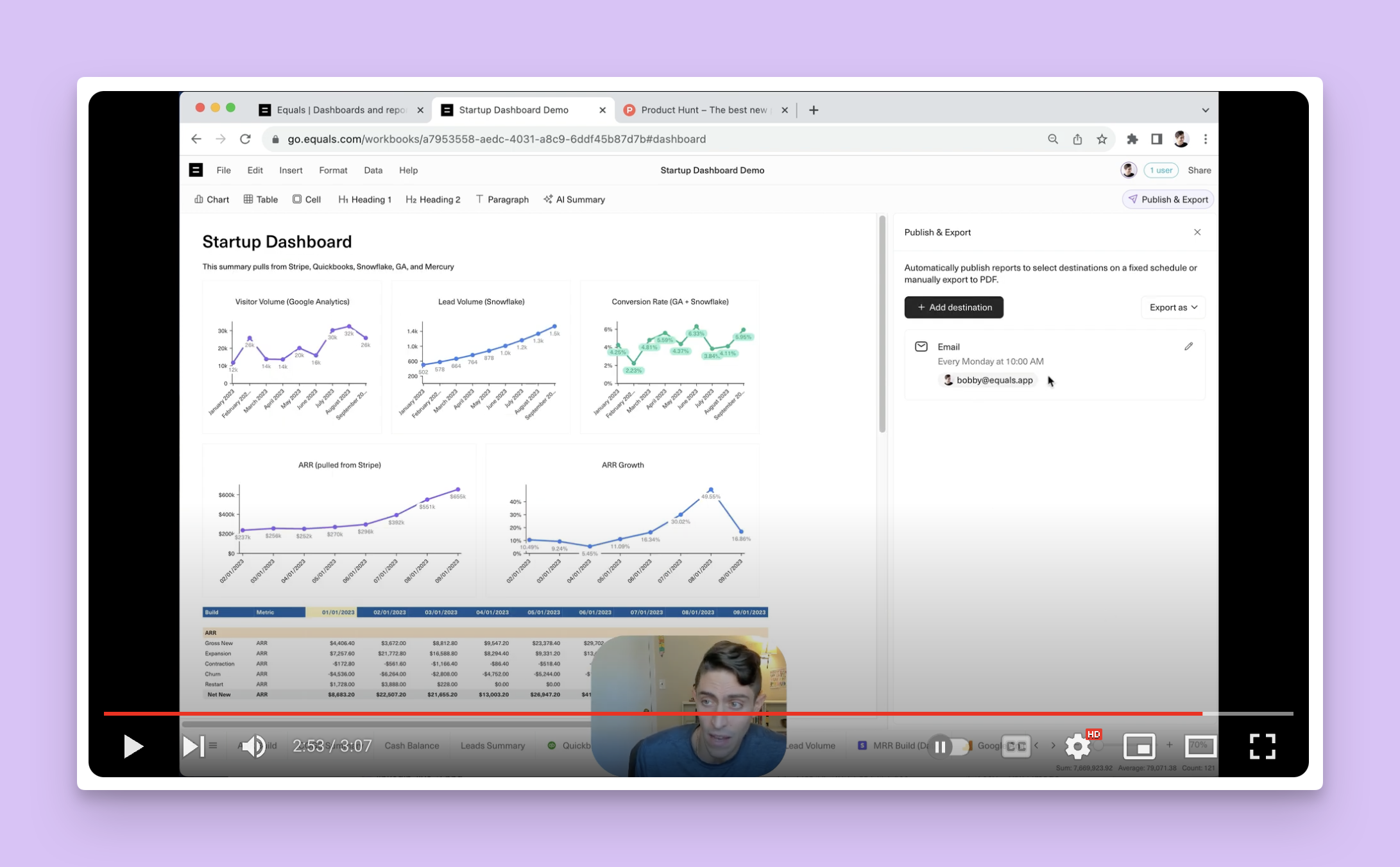Click the video's red progress bar
This screenshot has height=867, width=1400.
pyautogui.click(x=642, y=713)
